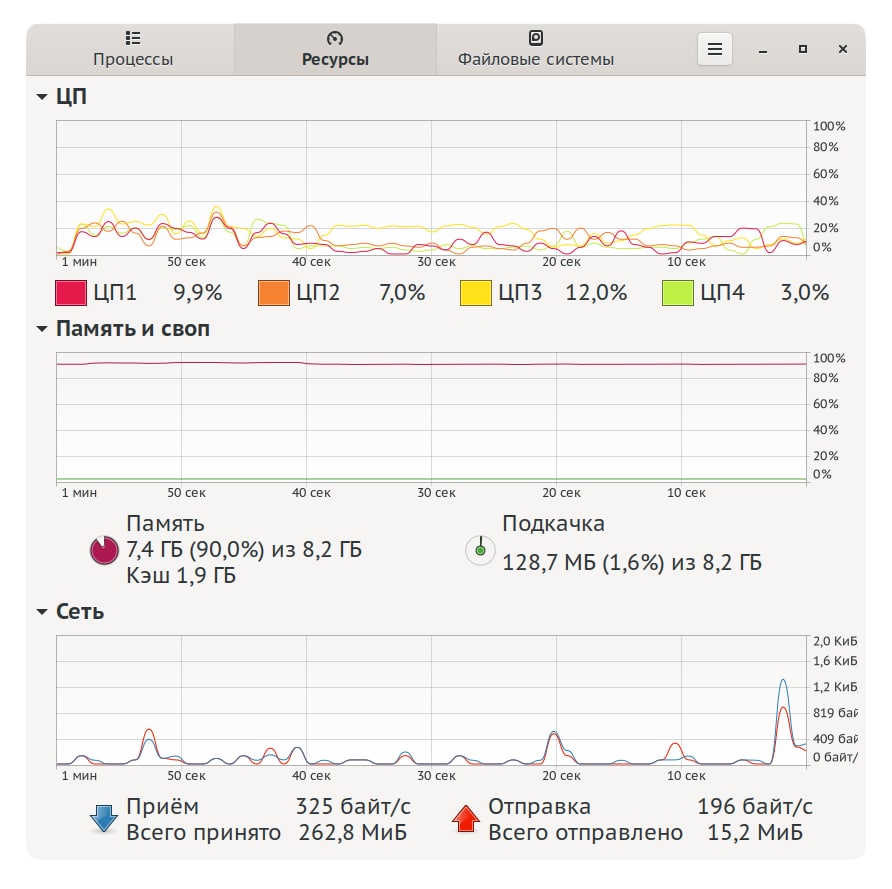892x889 pixels.
Task: Click the memory usage pie icon
Action: [104, 550]
